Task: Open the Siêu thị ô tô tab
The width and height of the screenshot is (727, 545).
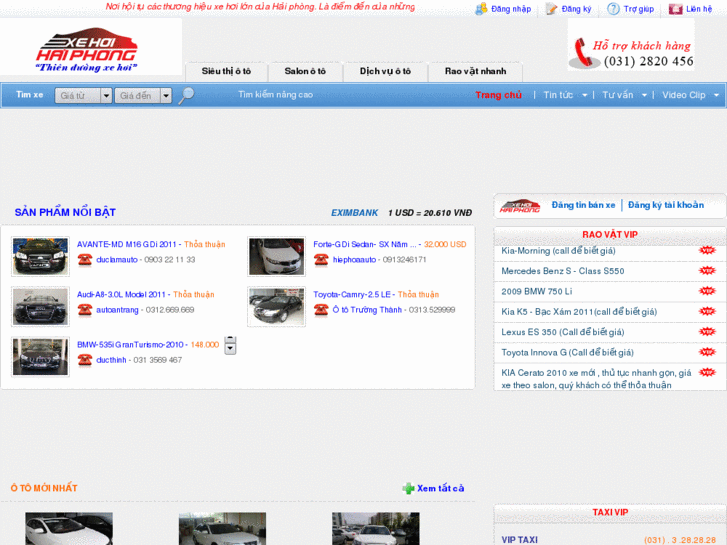Action: tap(226, 71)
